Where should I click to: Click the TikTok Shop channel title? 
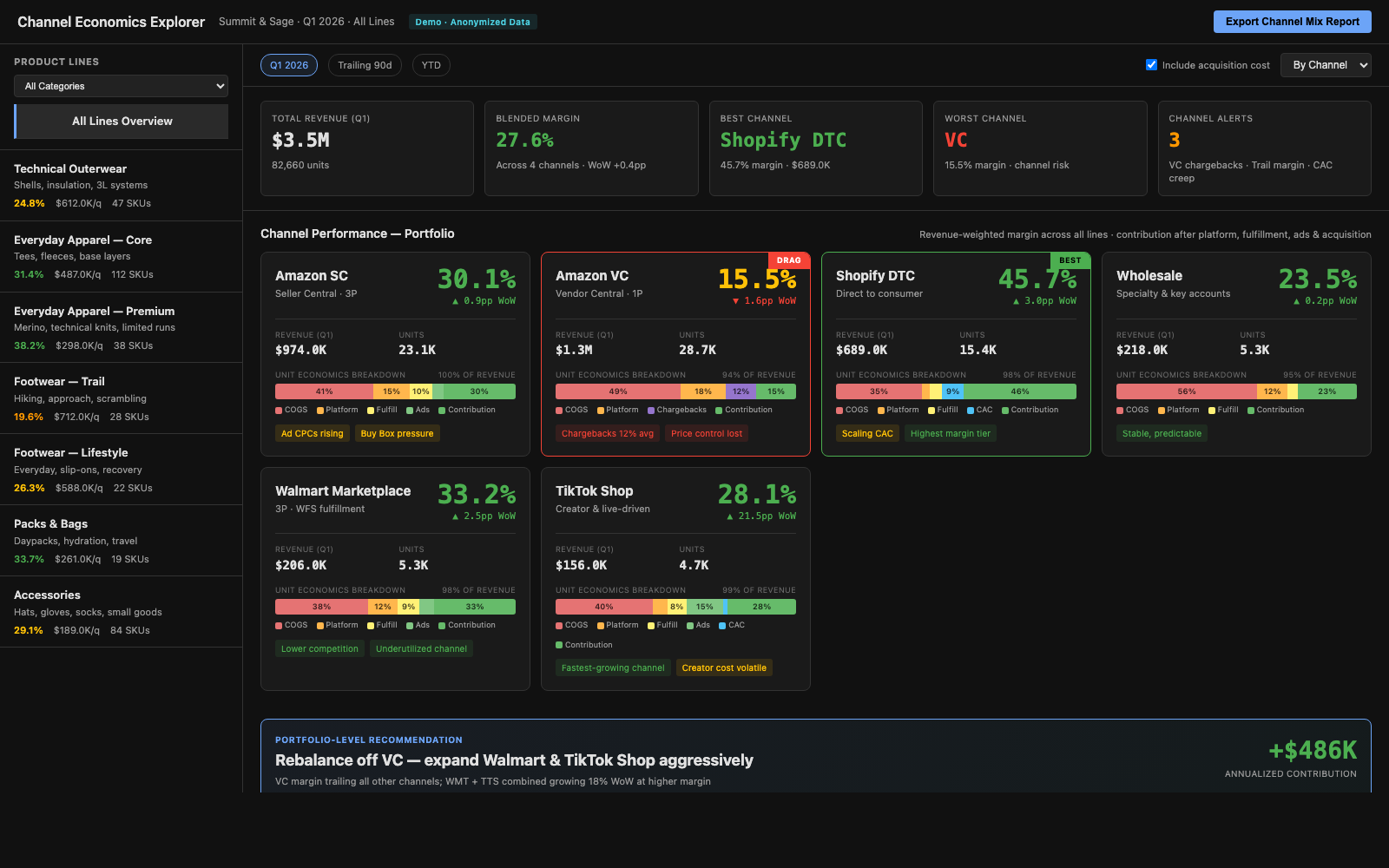[x=594, y=491]
